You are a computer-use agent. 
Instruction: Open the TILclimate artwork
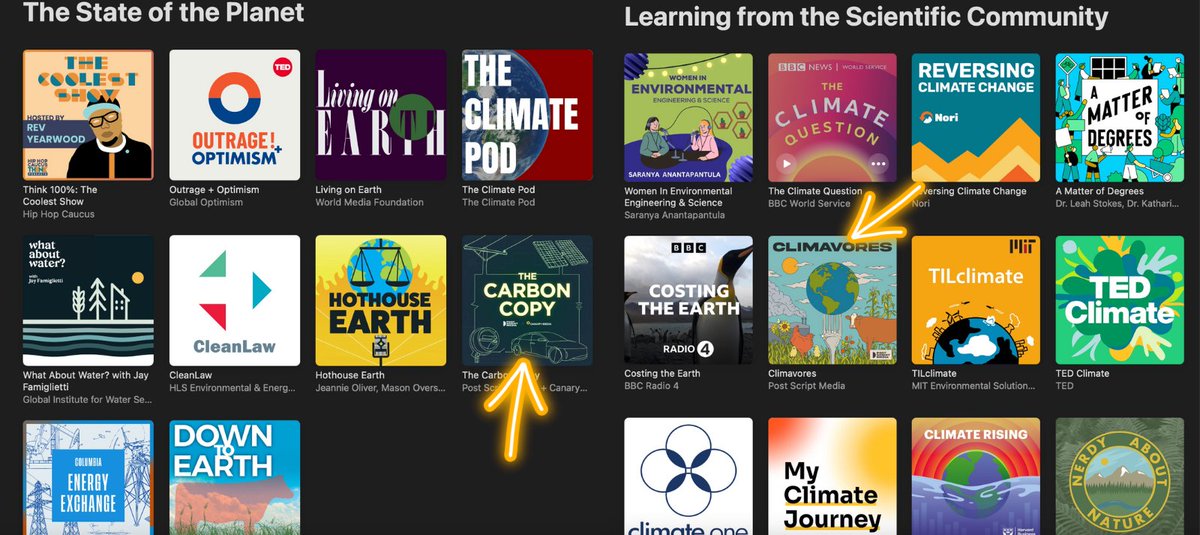pos(976,300)
